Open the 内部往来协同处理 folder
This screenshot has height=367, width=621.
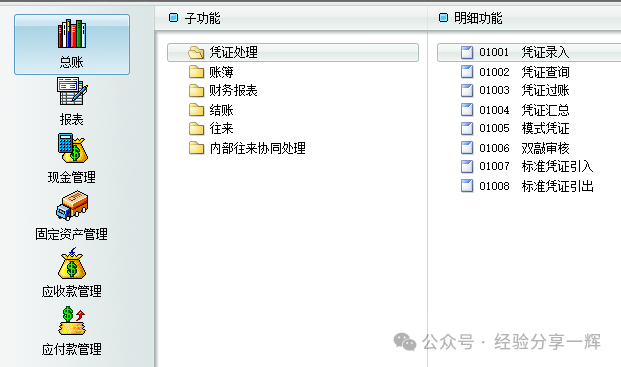coord(247,148)
